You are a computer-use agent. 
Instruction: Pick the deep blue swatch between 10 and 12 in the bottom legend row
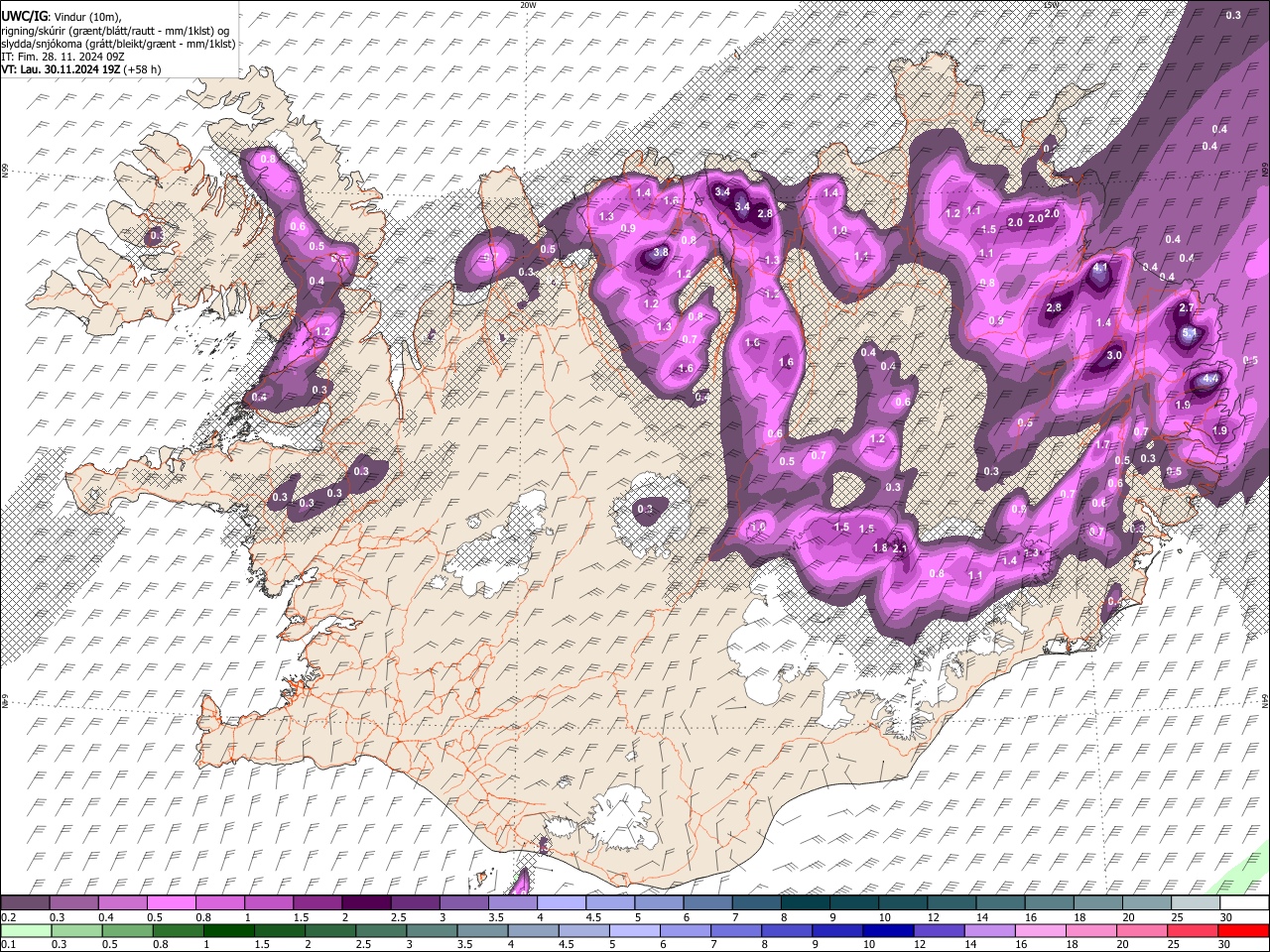[887, 930]
